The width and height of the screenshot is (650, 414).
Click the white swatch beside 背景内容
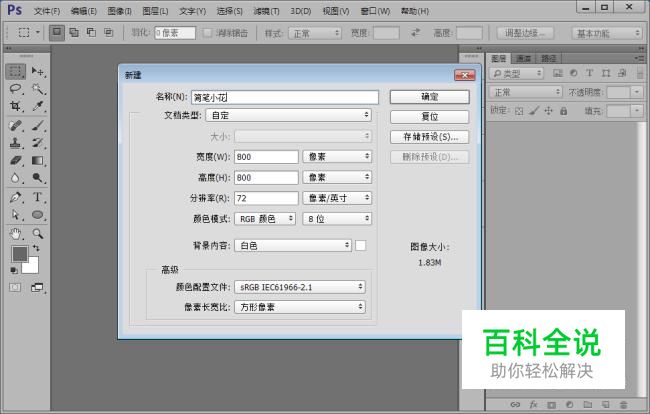[x=361, y=246]
